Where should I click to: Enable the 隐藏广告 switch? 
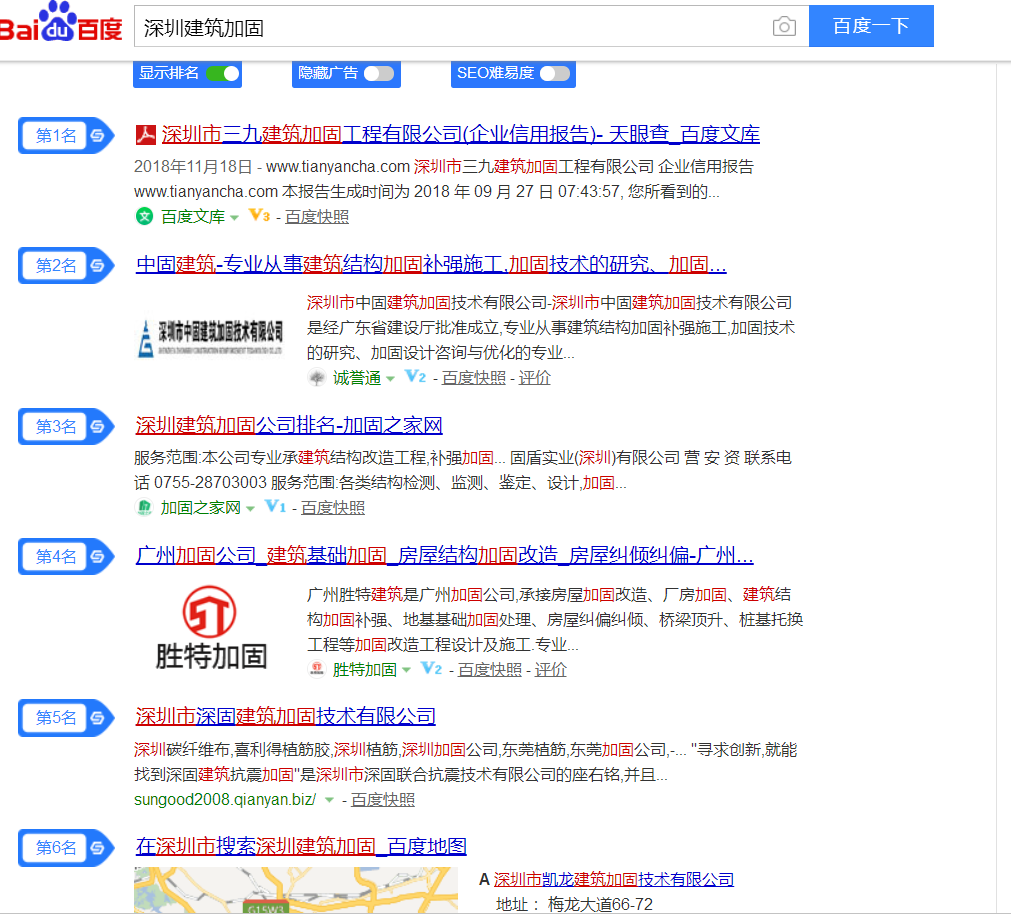click(x=378, y=74)
